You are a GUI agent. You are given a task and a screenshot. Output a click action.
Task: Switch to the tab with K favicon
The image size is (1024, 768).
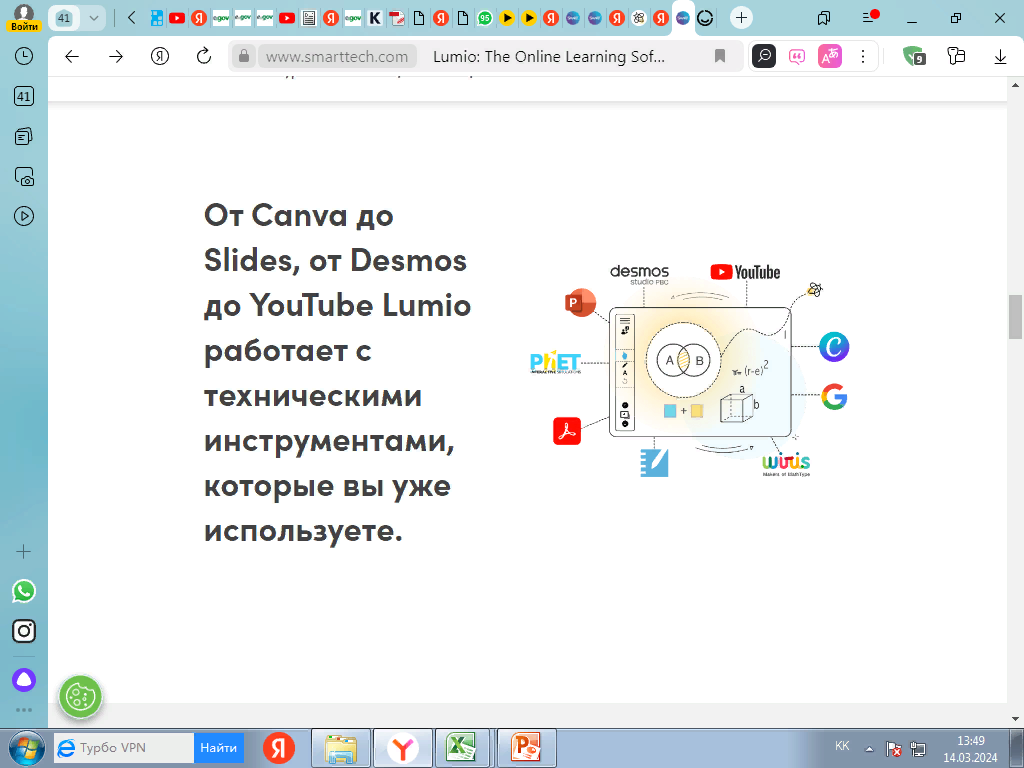(x=375, y=18)
